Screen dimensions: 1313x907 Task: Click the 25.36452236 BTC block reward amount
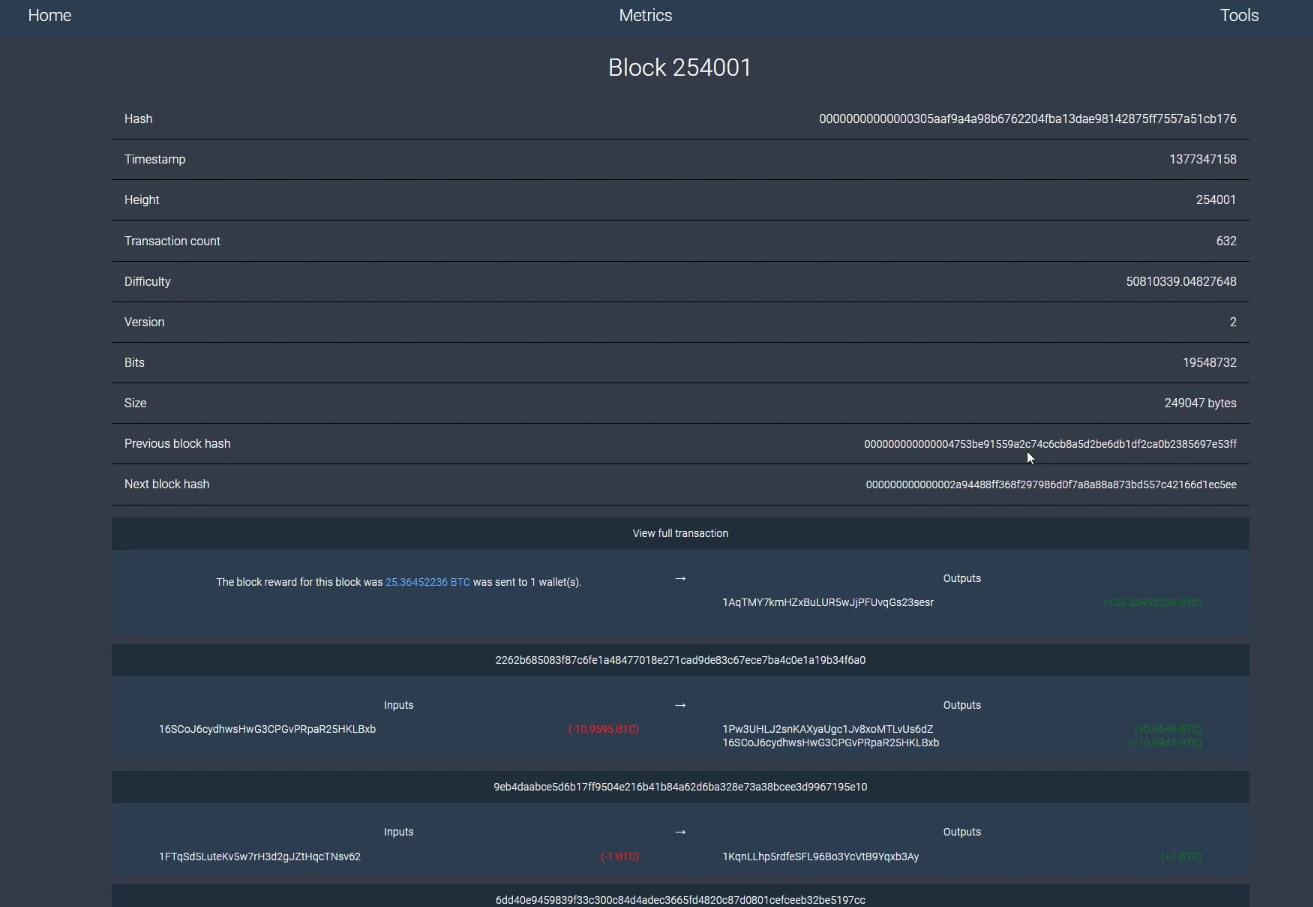pyautogui.click(x=427, y=582)
